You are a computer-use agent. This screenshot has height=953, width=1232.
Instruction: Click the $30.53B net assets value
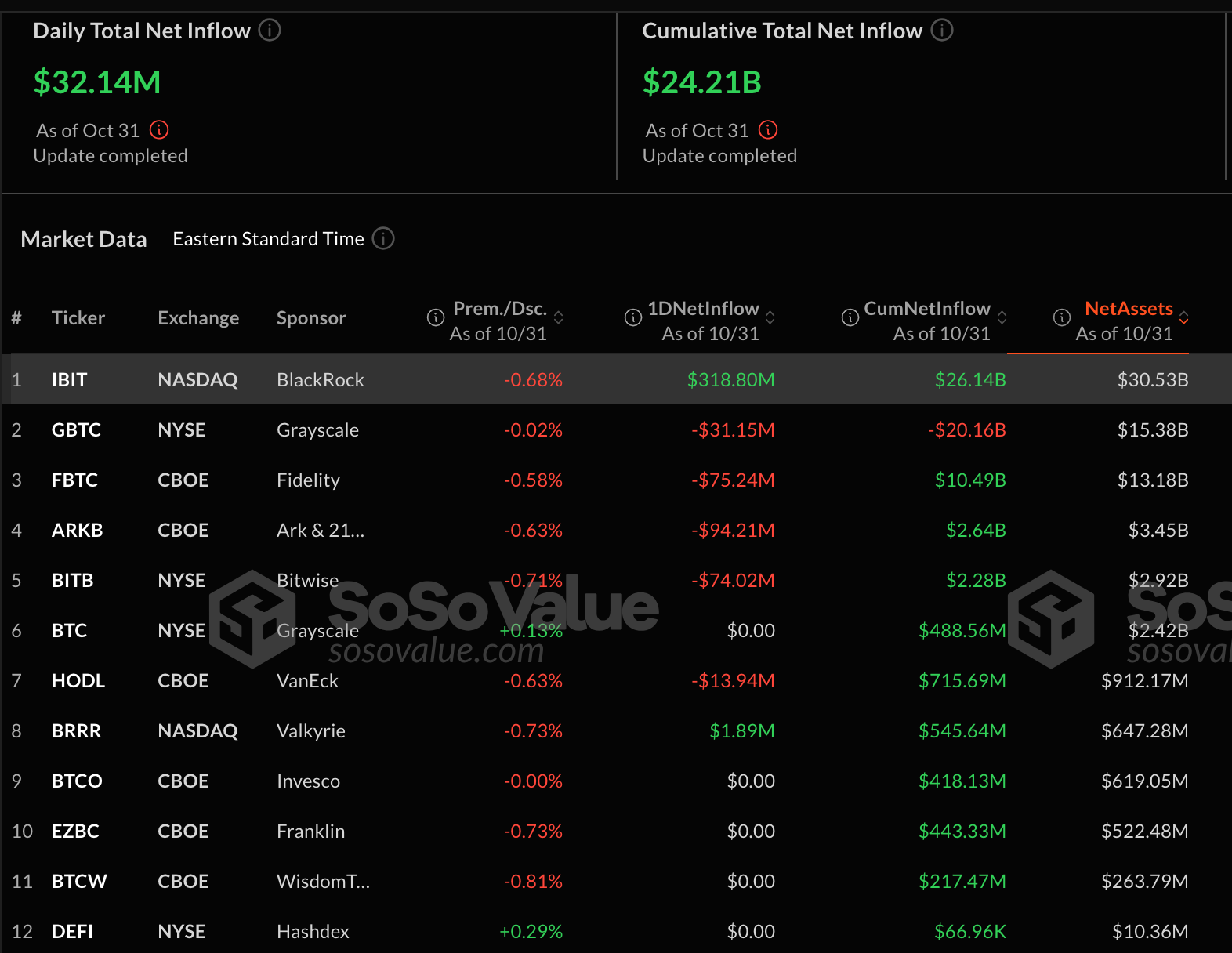[x=1153, y=379]
